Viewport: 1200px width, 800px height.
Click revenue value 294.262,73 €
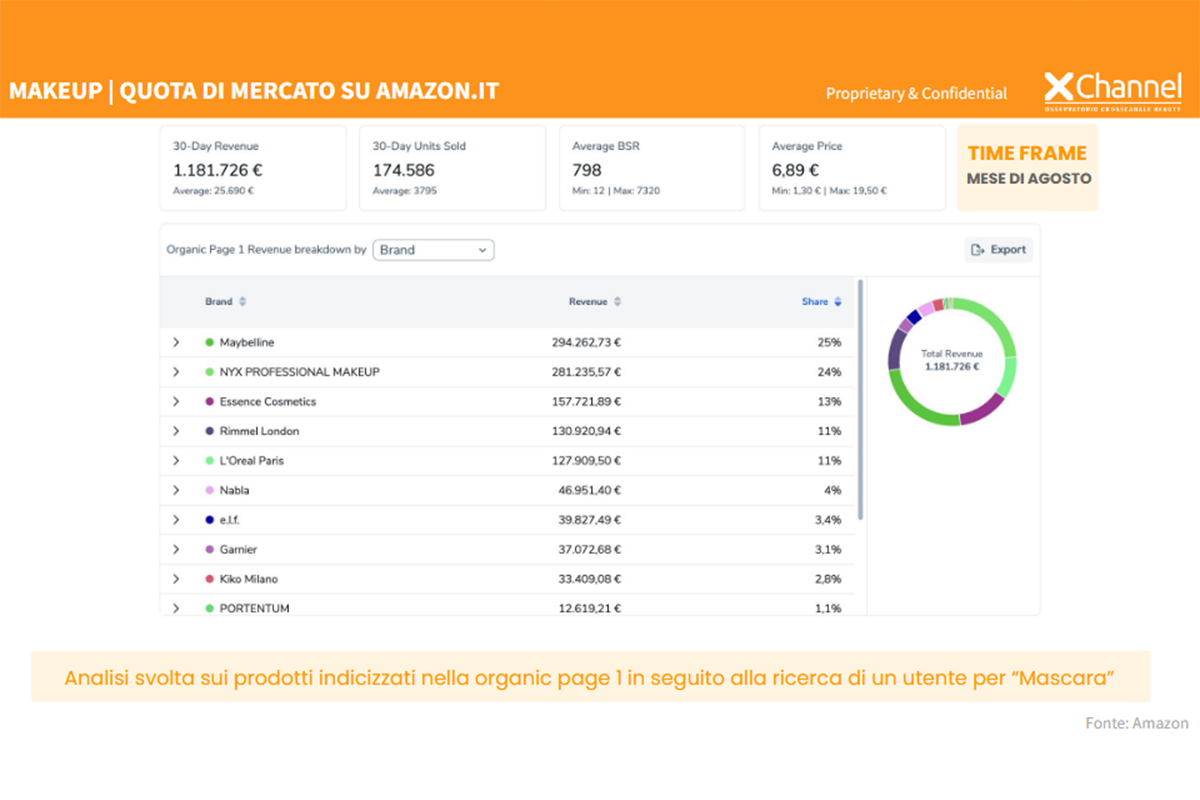pyautogui.click(x=587, y=342)
